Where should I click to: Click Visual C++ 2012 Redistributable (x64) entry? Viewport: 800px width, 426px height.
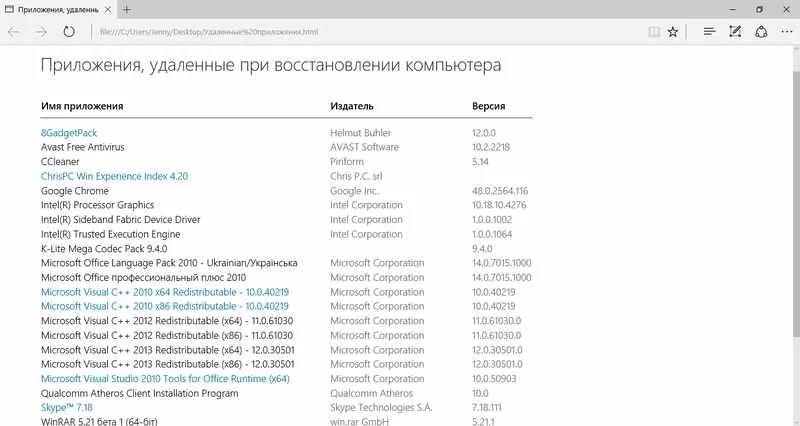[167, 321]
